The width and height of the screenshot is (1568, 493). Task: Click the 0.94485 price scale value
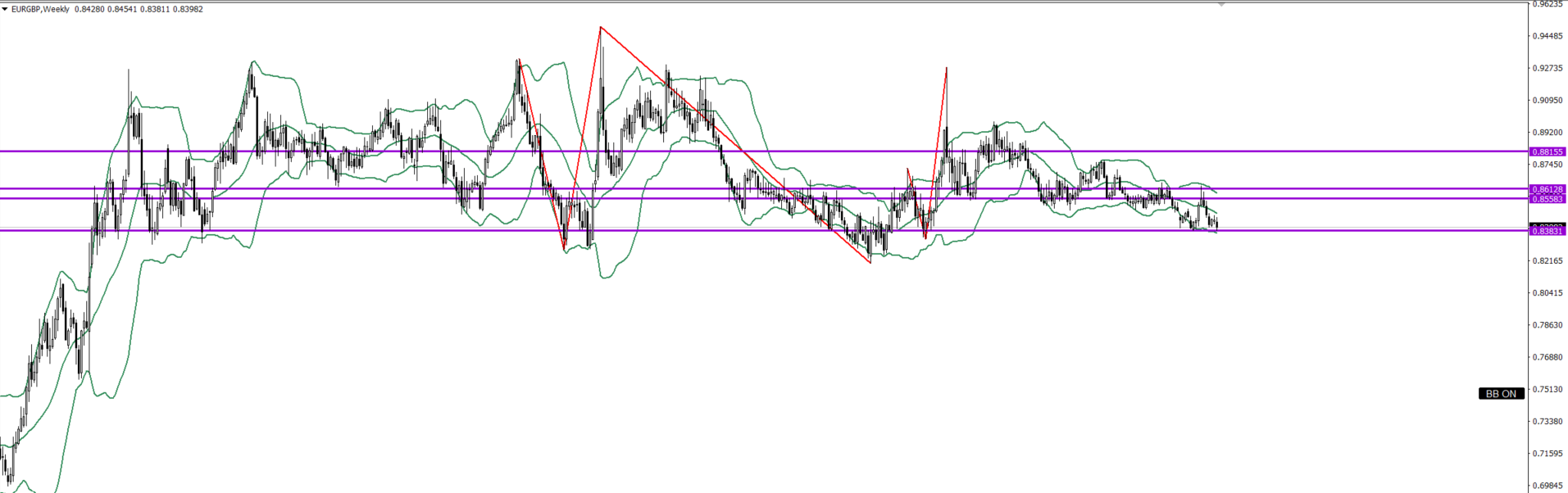coord(1548,36)
